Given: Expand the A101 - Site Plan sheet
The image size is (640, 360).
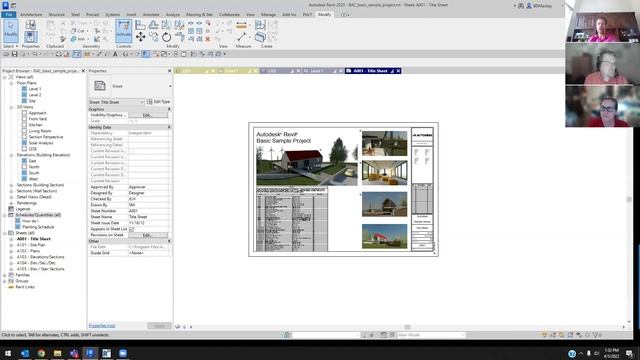Looking at the screenshot, I should [x=11, y=245].
